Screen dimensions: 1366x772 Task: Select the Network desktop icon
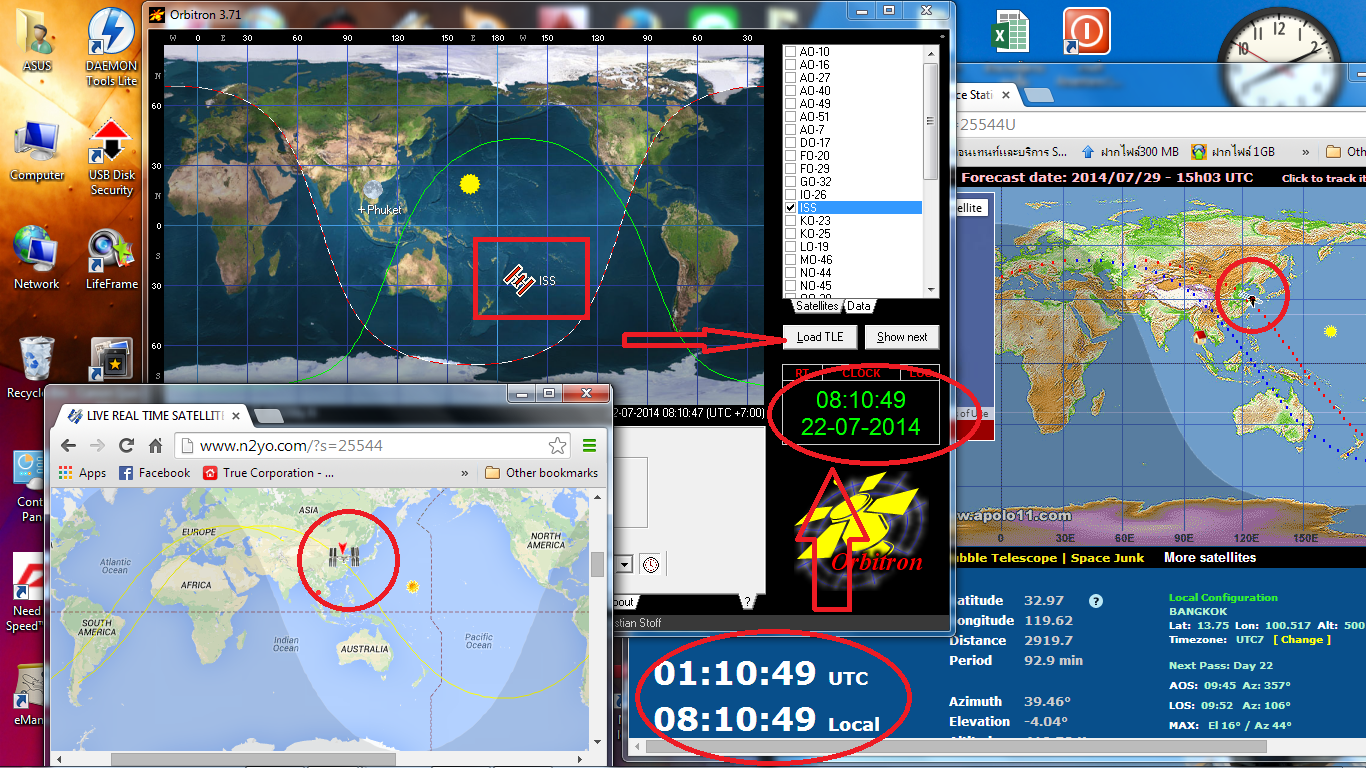pyautogui.click(x=37, y=257)
